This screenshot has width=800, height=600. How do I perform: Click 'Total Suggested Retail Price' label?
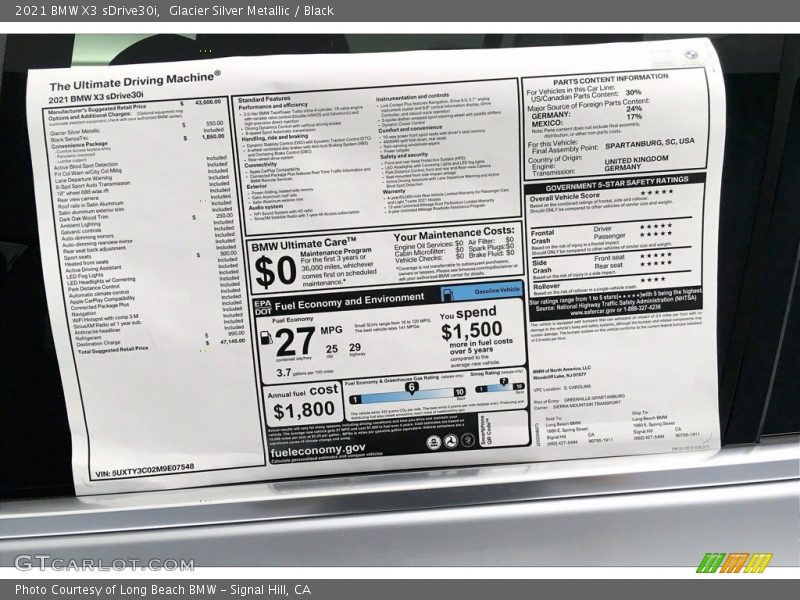coord(113,350)
